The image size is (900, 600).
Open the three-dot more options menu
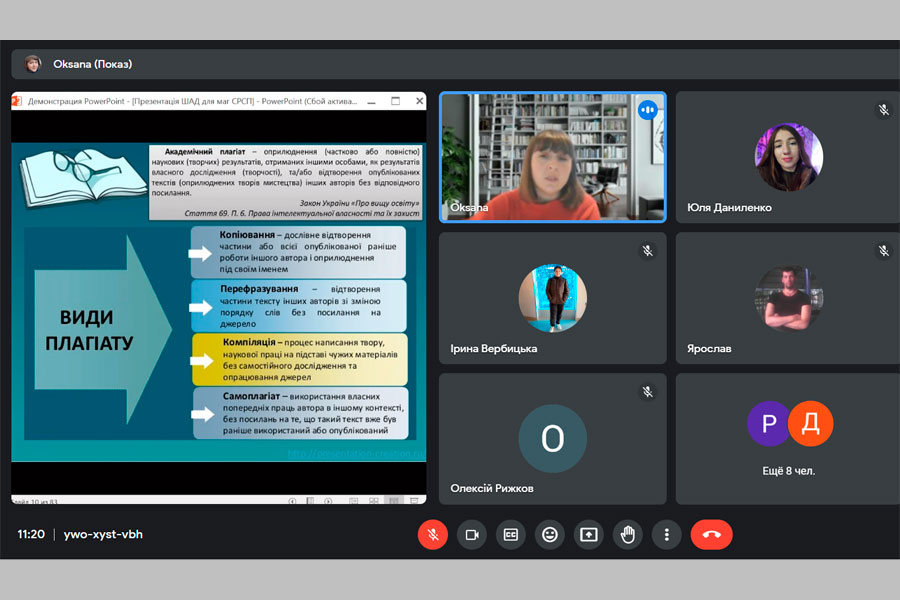point(666,535)
